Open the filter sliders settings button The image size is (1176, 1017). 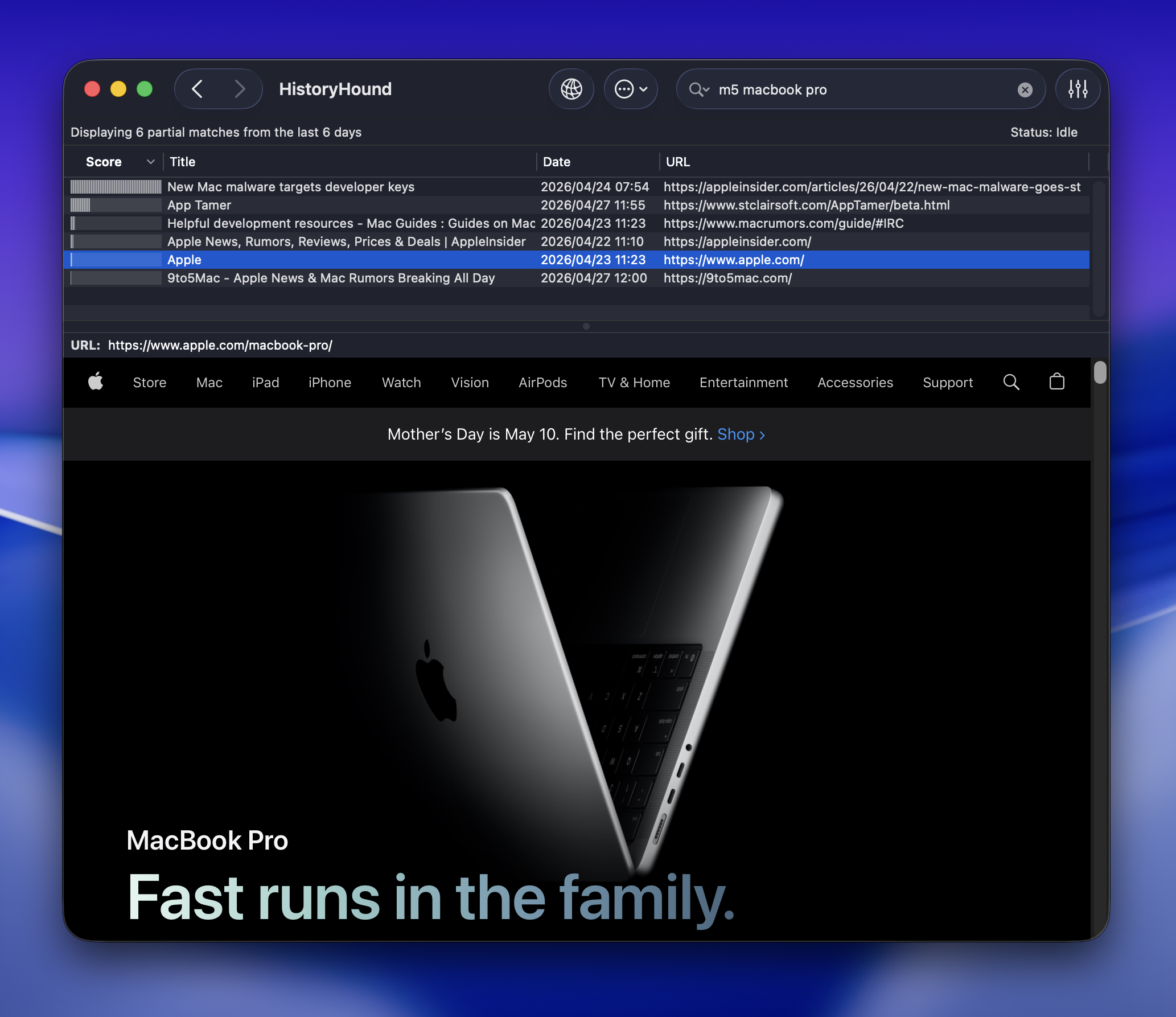coord(1078,89)
